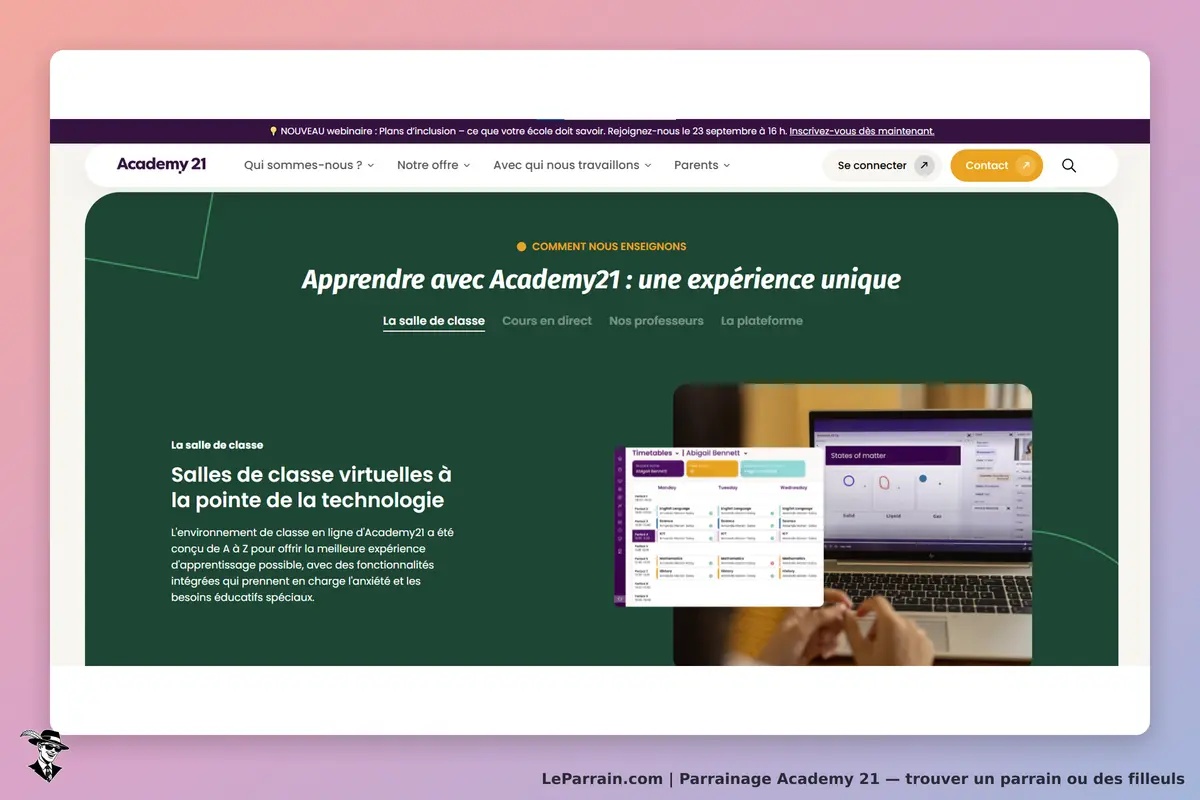Click the timetable screenshot overlay image
This screenshot has height=800, width=1200.
718,526
